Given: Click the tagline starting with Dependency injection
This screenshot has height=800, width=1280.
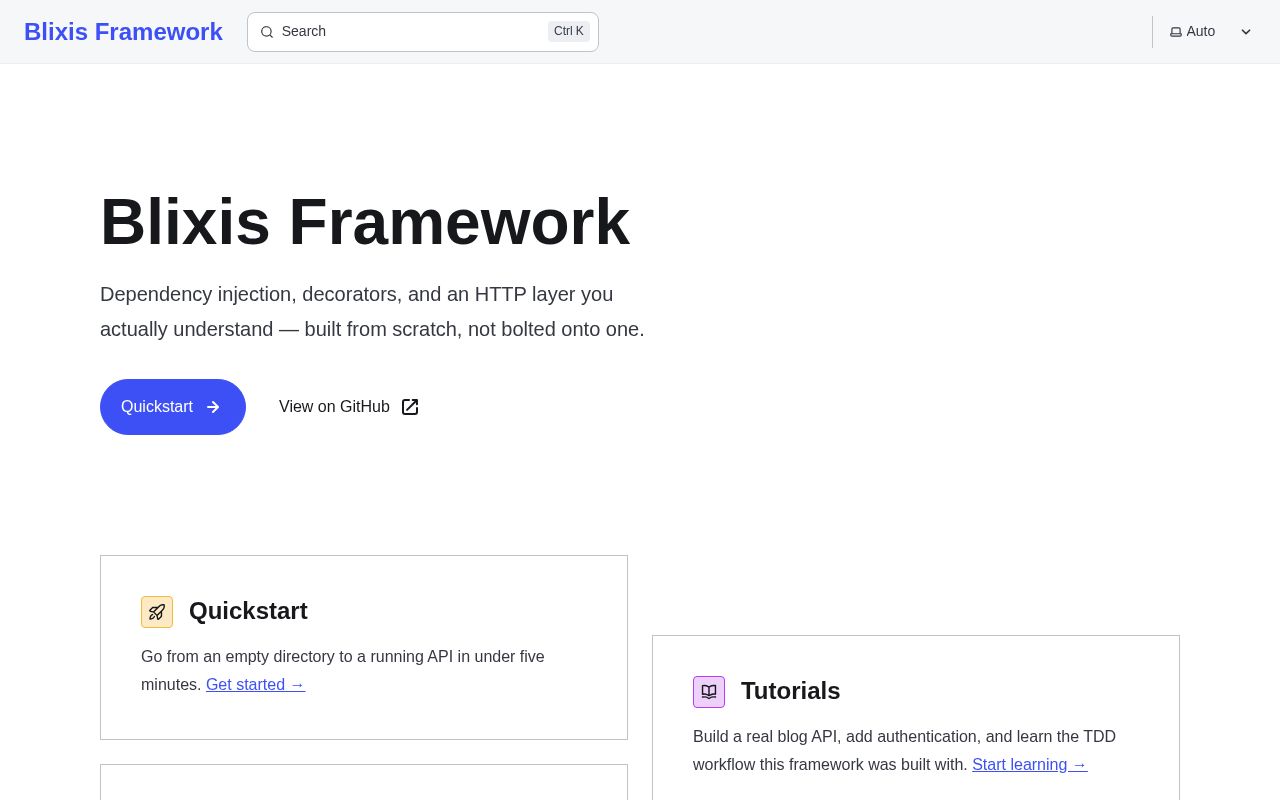Looking at the screenshot, I should click(x=372, y=312).
